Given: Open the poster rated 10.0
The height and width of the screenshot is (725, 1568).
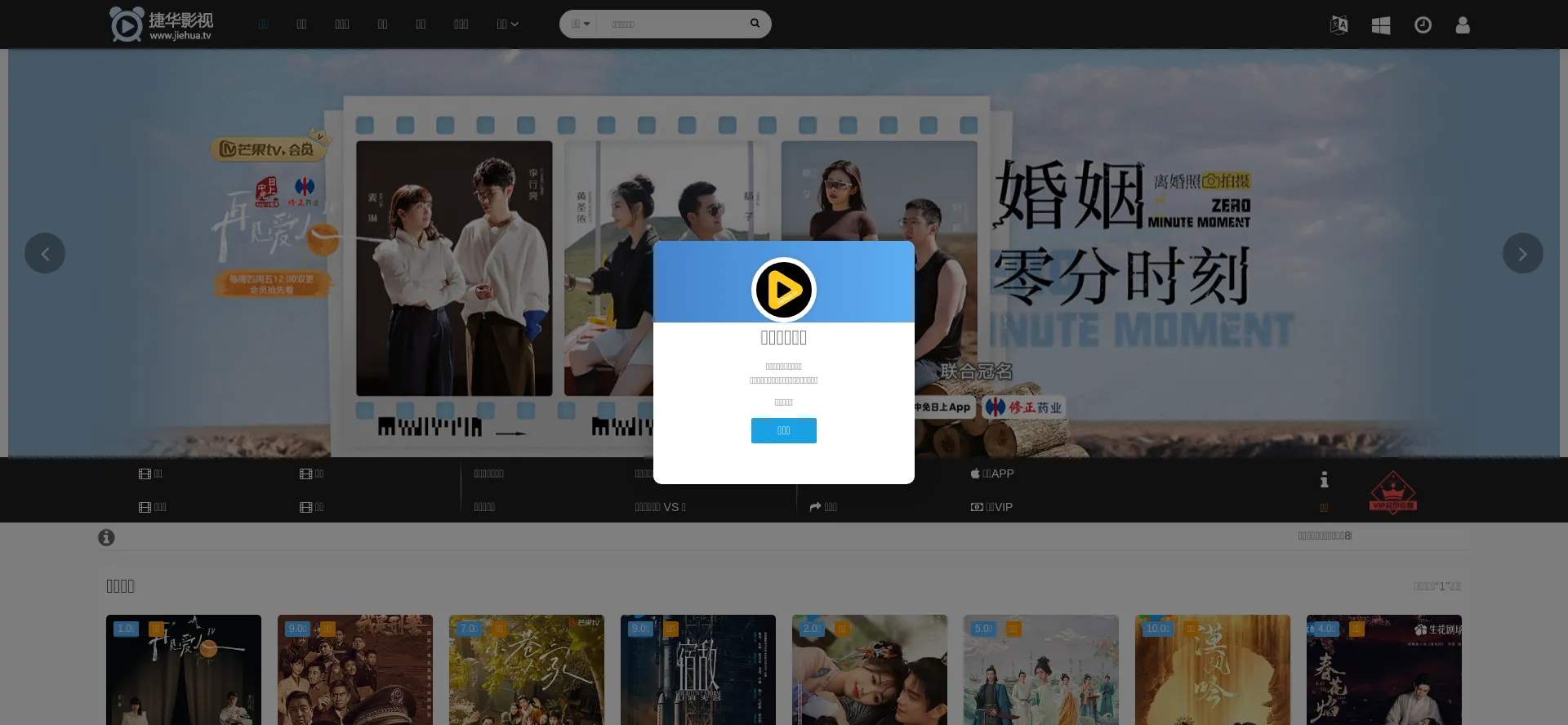Looking at the screenshot, I should [1213, 669].
